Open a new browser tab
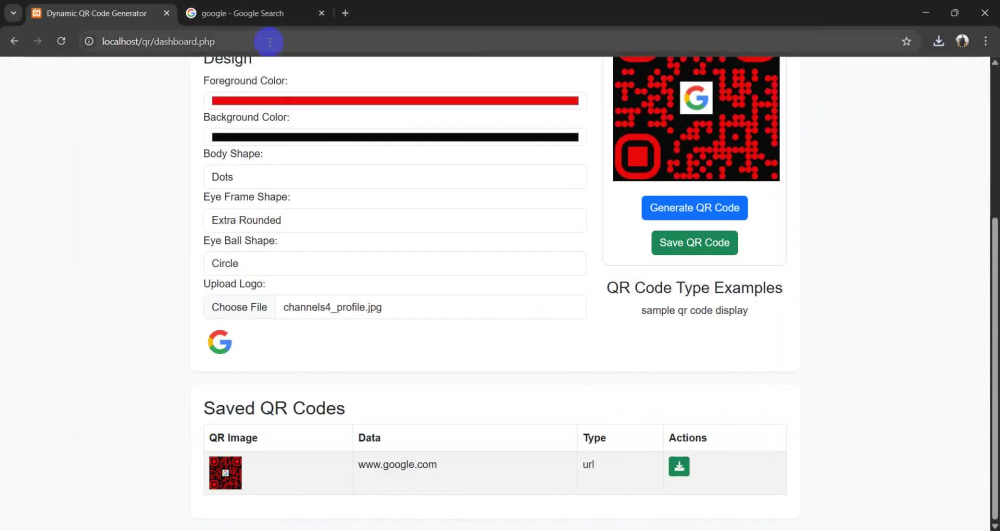Viewport: 1000px width, 531px height. tap(345, 13)
